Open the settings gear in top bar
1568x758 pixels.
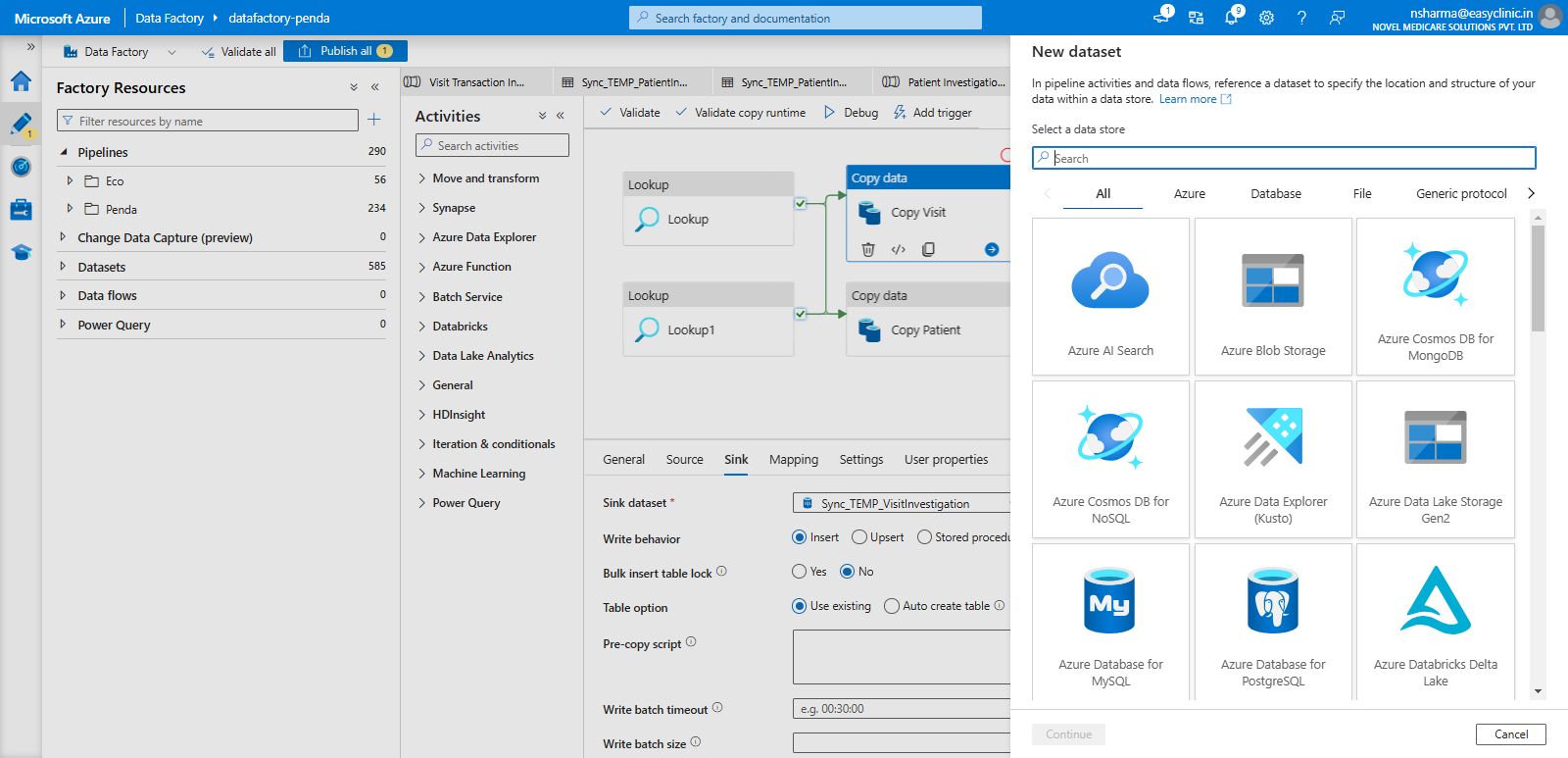(x=1266, y=18)
